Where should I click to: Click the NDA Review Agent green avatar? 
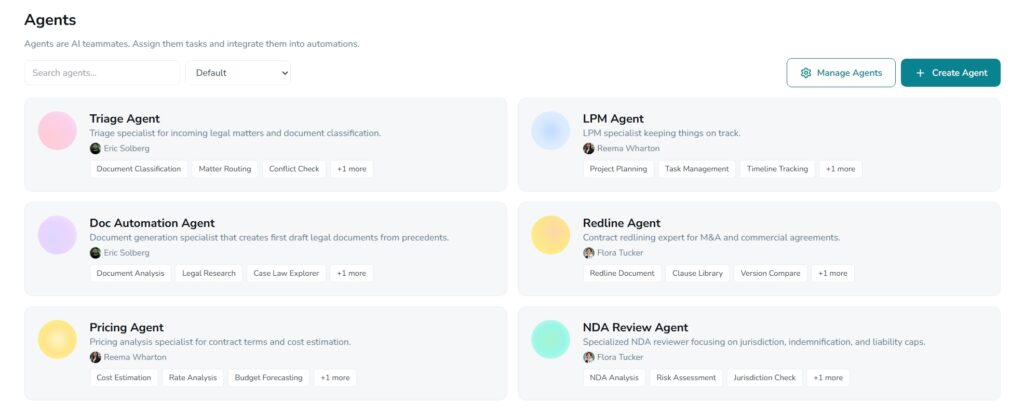tap(551, 339)
